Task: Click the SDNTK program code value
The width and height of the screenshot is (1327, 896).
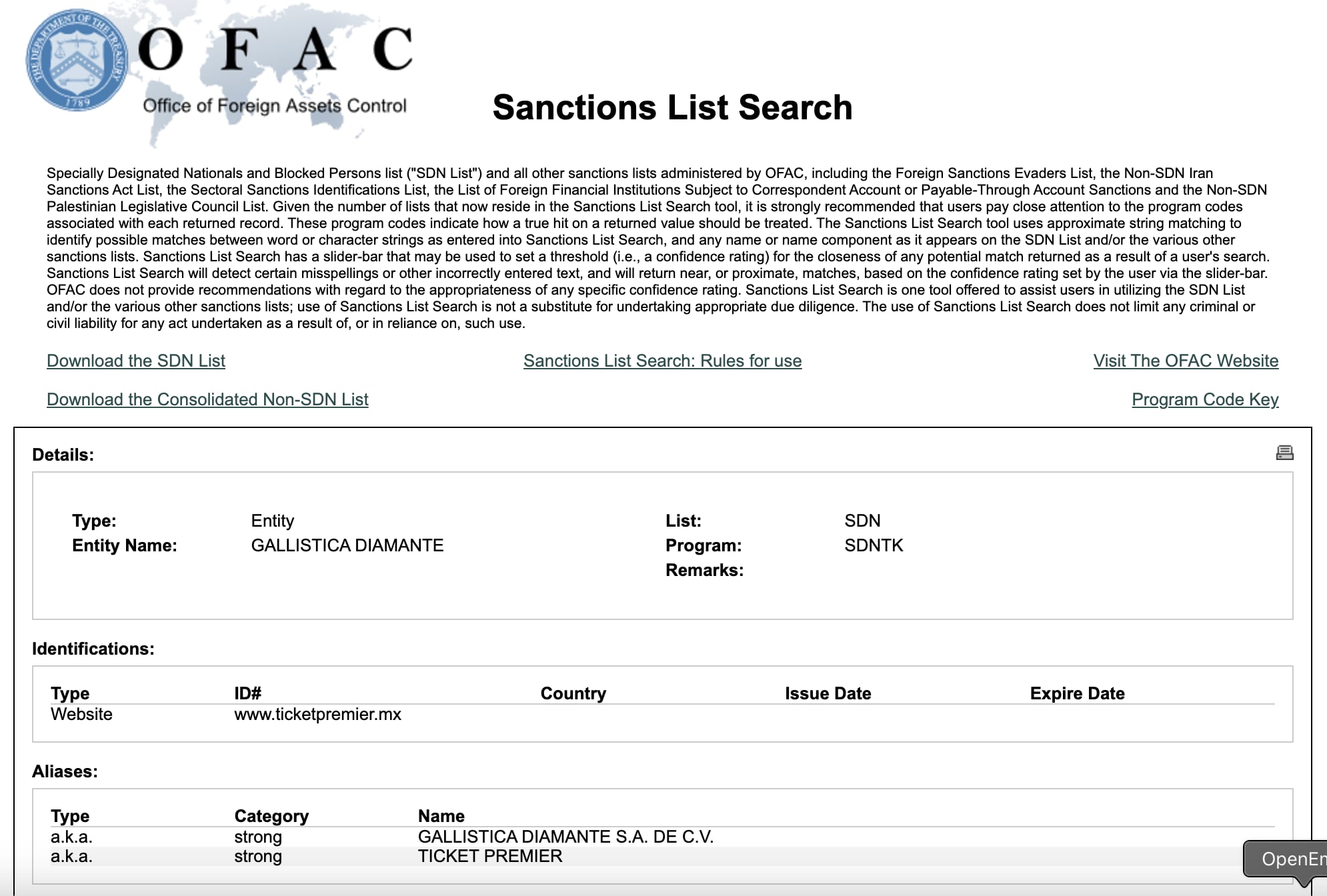Action: pyautogui.click(x=873, y=545)
